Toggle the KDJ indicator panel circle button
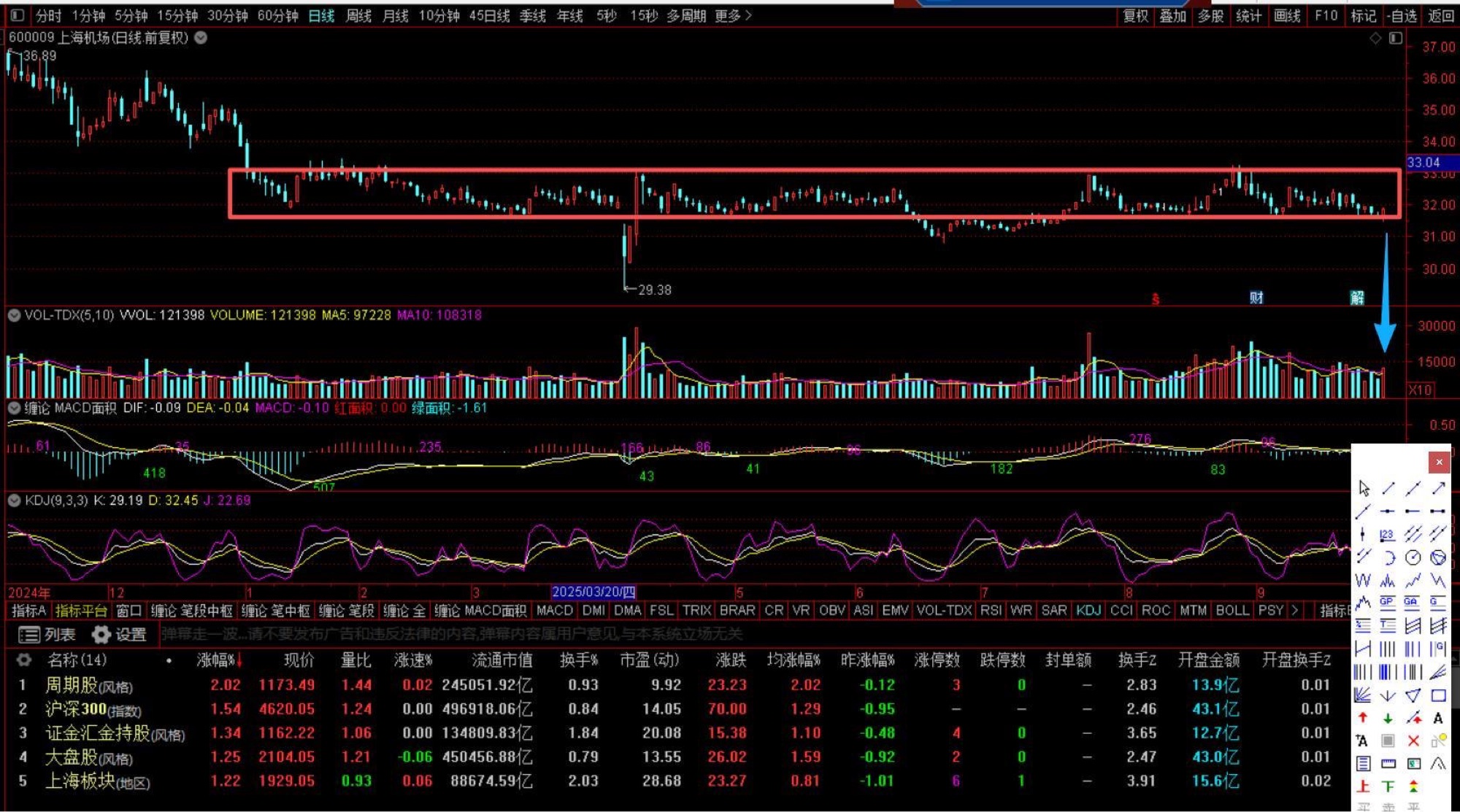 click(14, 500)
